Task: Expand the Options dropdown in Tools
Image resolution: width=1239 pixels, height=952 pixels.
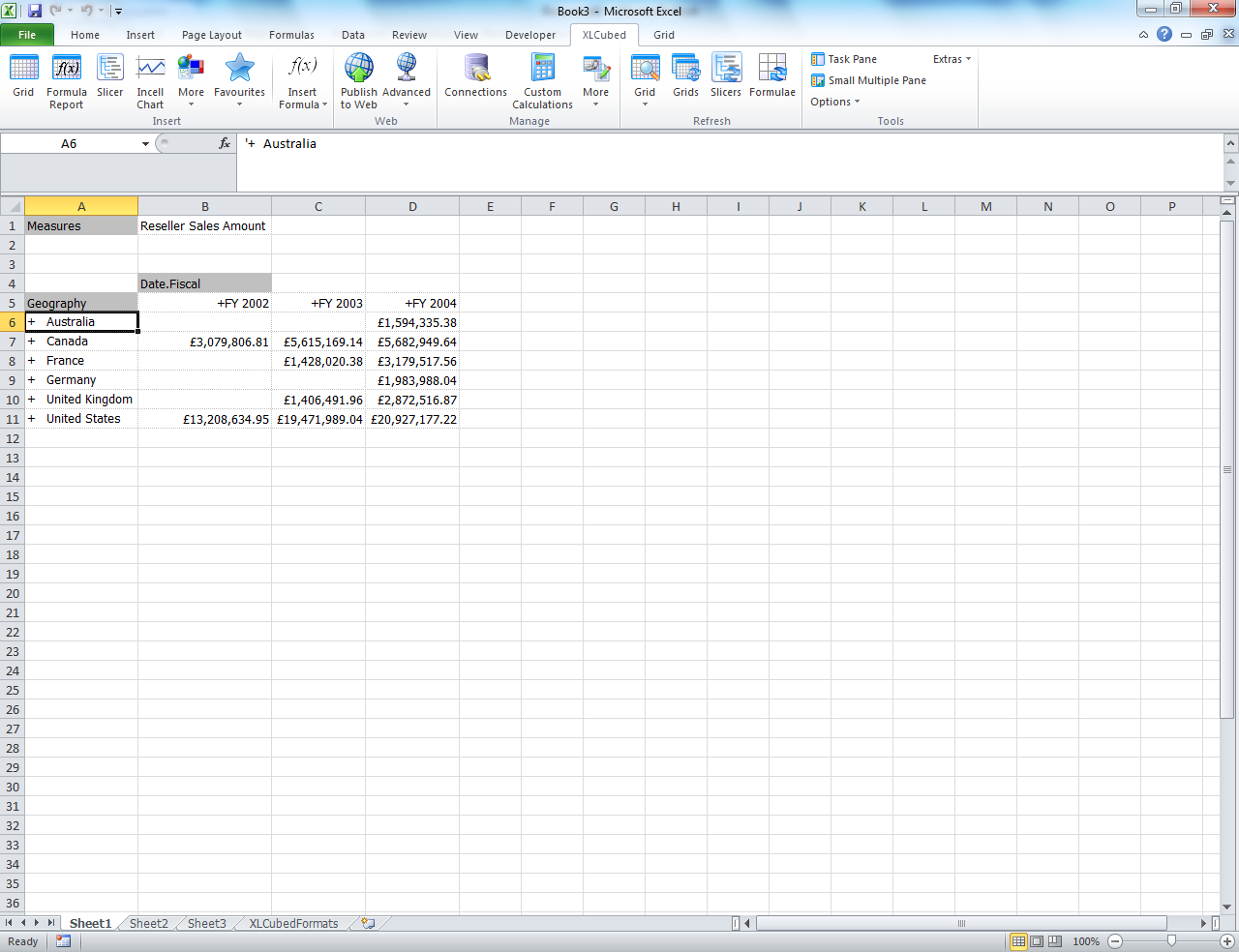Action: (835, 102)
